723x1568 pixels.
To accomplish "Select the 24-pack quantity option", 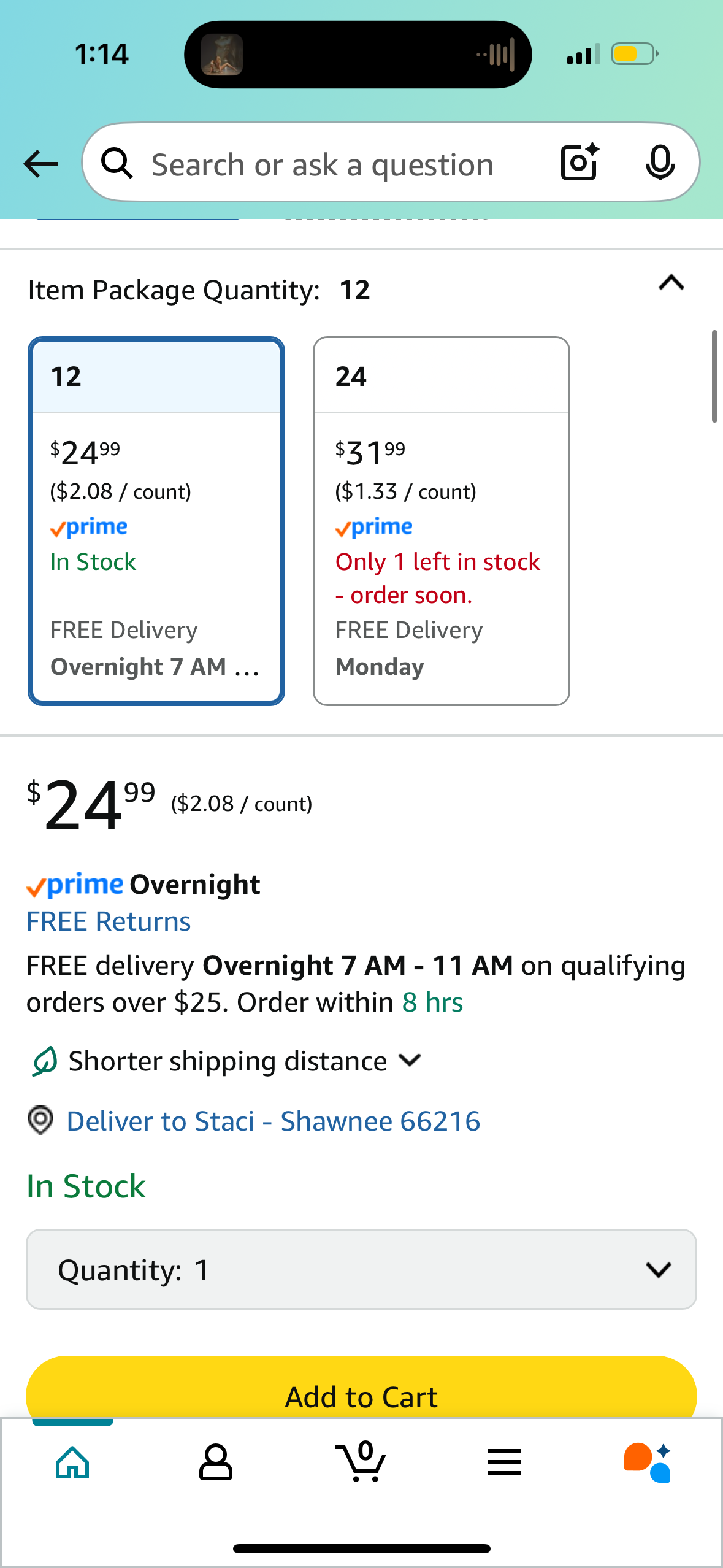I will pos(442,521).
